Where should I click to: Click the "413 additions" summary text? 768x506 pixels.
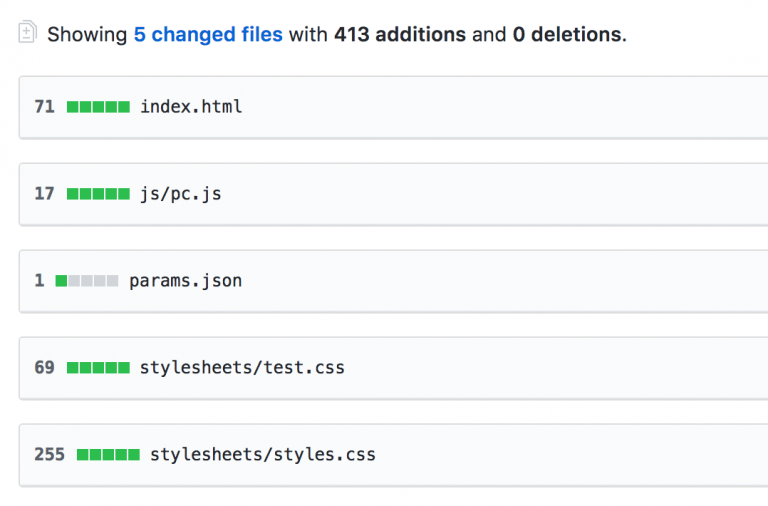[x=399, y=34]
